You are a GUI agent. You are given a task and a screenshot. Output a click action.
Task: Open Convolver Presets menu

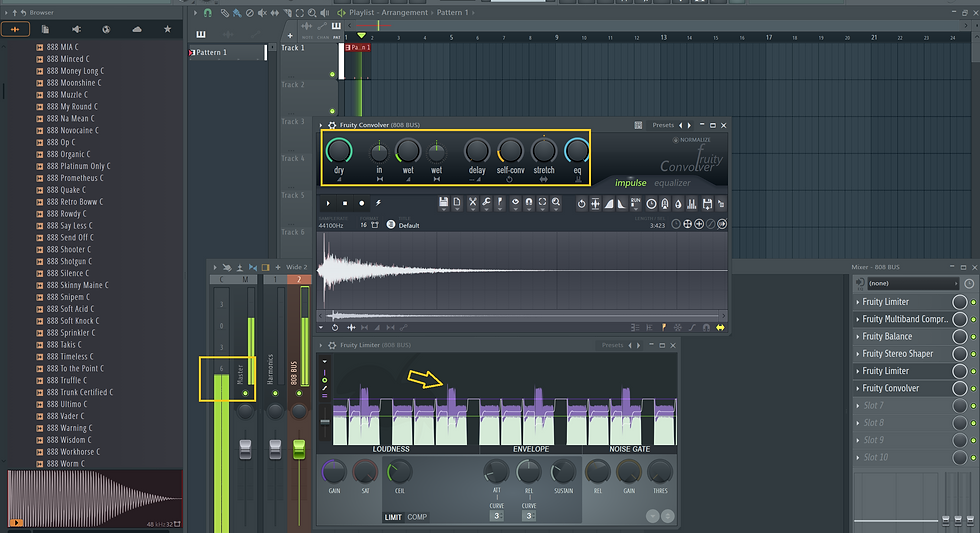point(663,125)
